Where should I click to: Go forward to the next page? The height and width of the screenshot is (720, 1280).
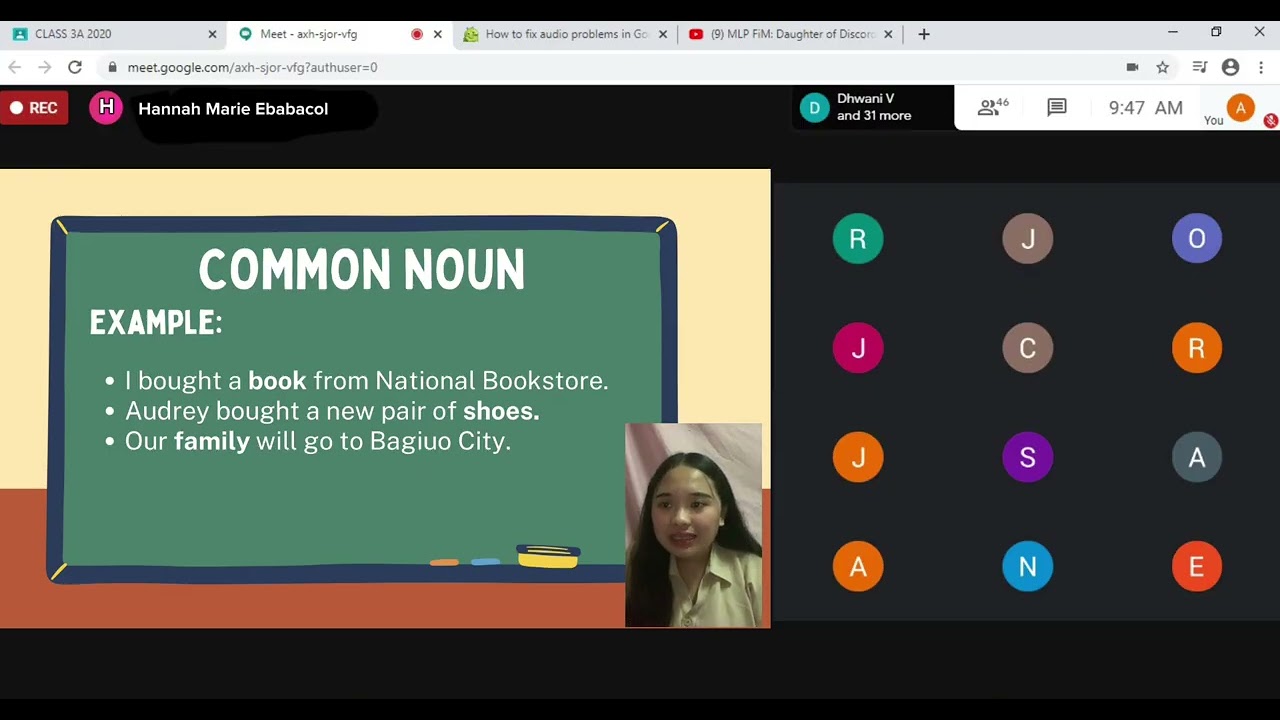click(x=44, y=67)
